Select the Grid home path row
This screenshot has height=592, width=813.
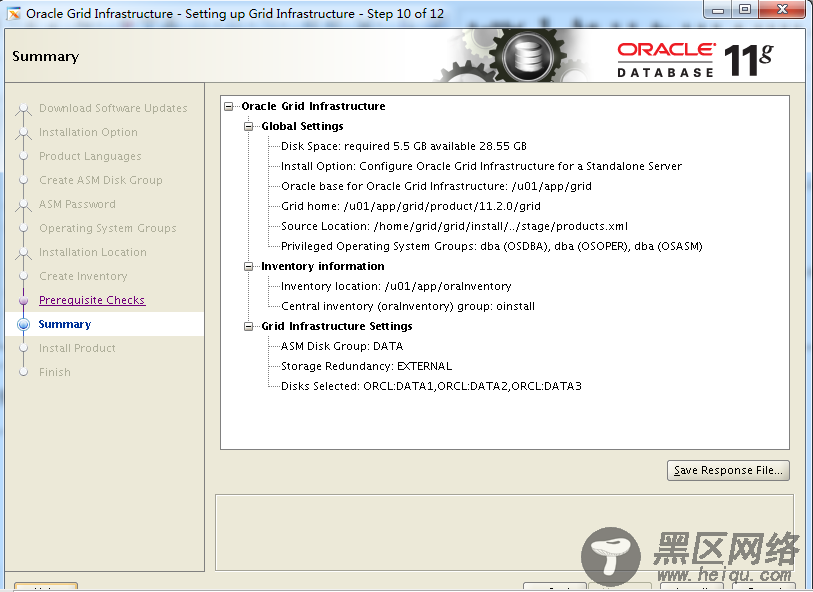pos(411,206)
